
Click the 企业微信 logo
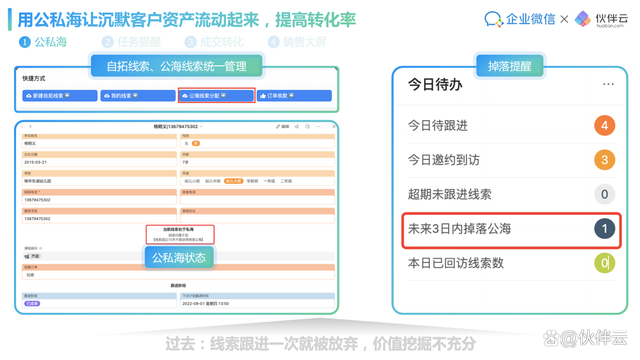520,19
